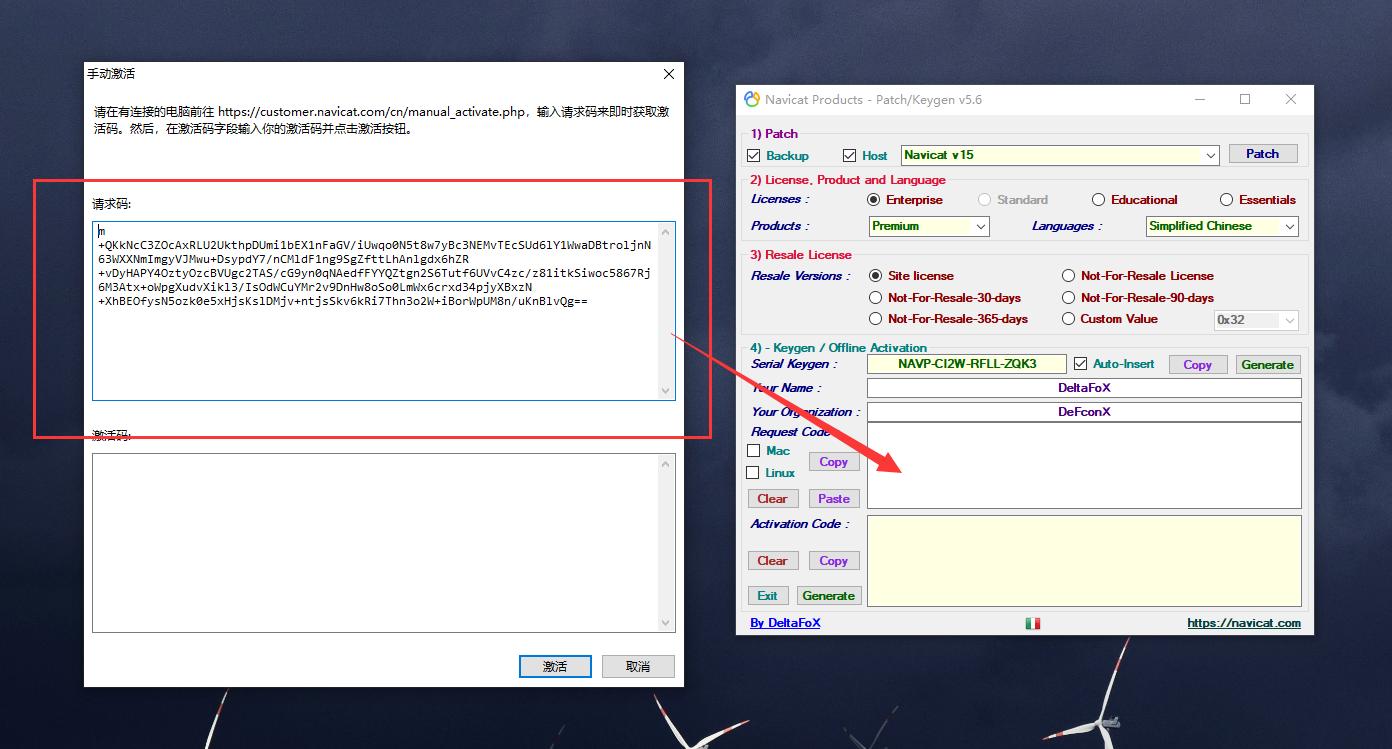Select Not-For-Resale-30-days option
1392x749 pixels.
(876, 298)
